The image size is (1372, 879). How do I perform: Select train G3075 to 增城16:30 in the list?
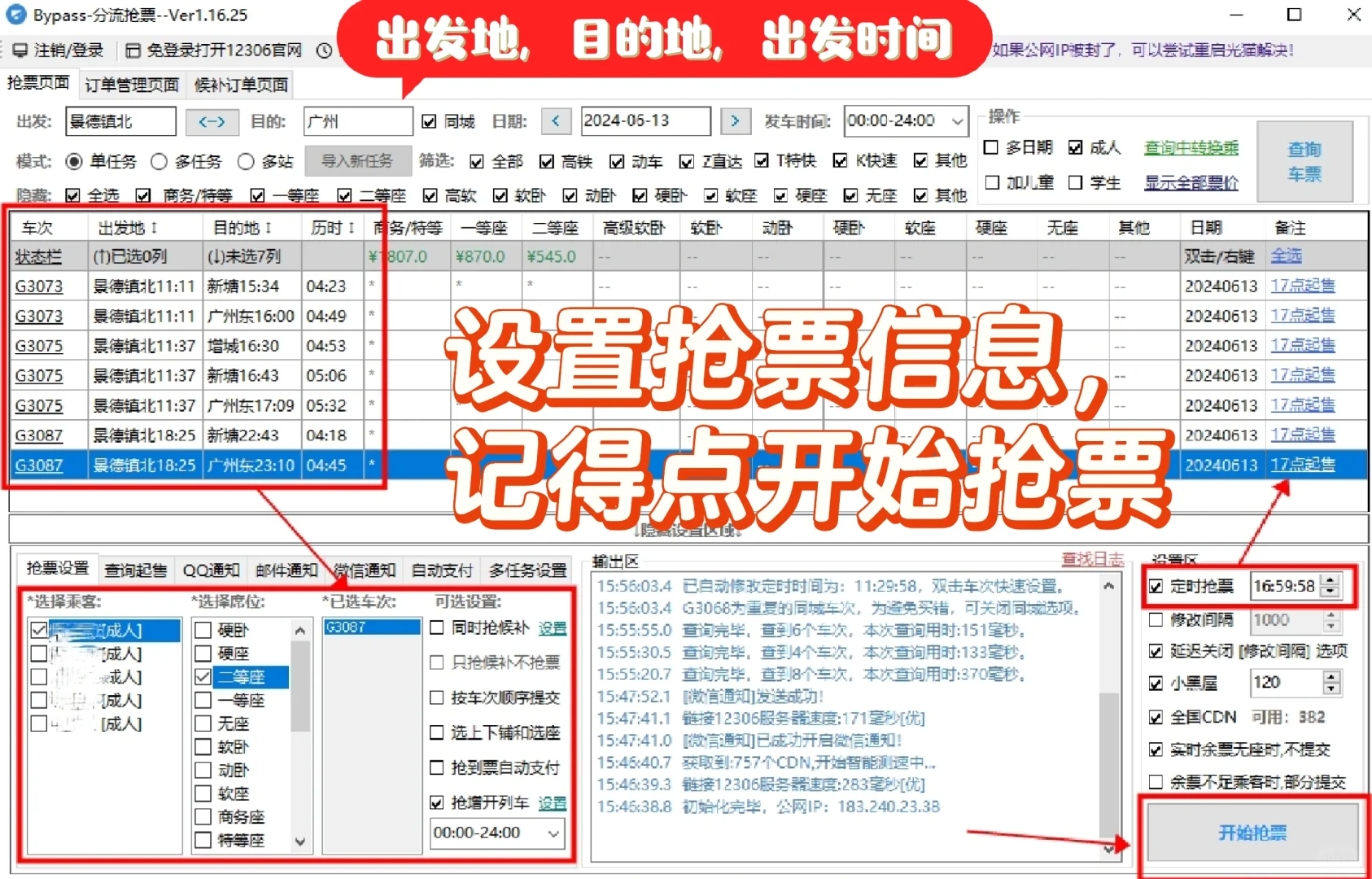130,345
